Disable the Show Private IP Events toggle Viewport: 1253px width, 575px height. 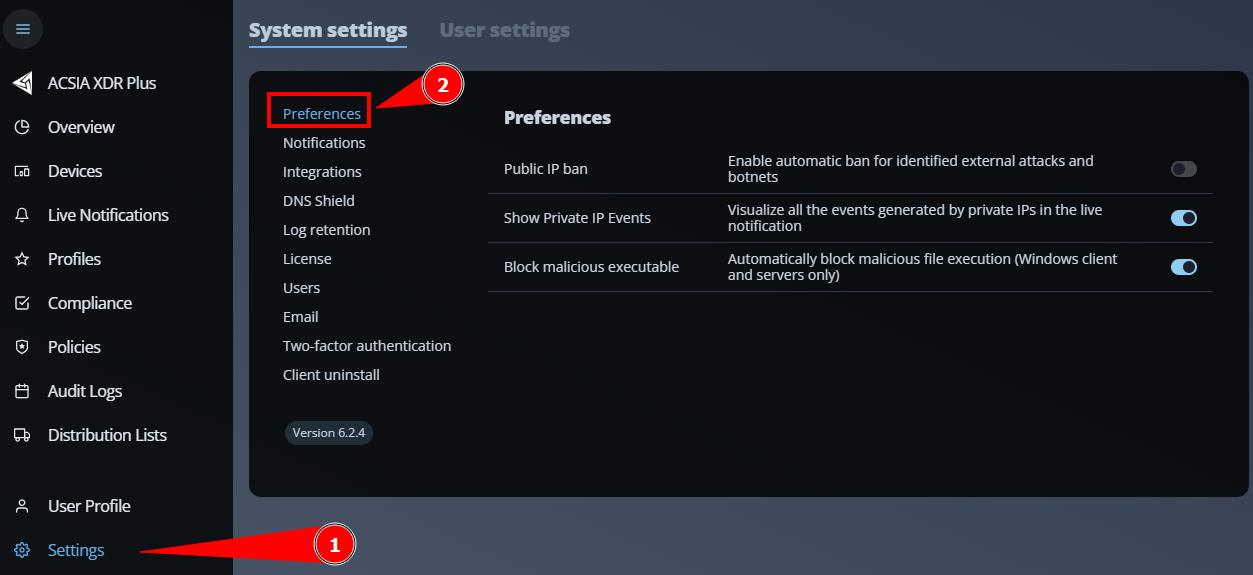tap(1184, 218)
